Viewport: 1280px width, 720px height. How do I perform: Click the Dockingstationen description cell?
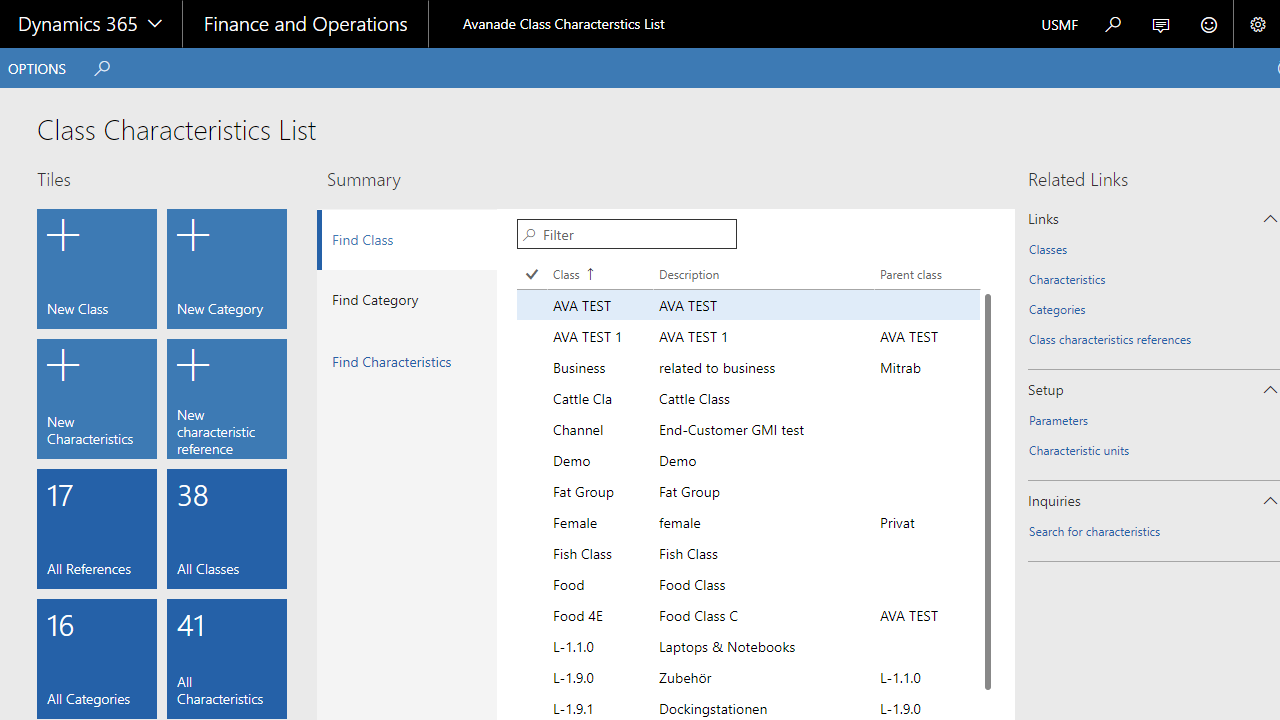coord(713,709)
